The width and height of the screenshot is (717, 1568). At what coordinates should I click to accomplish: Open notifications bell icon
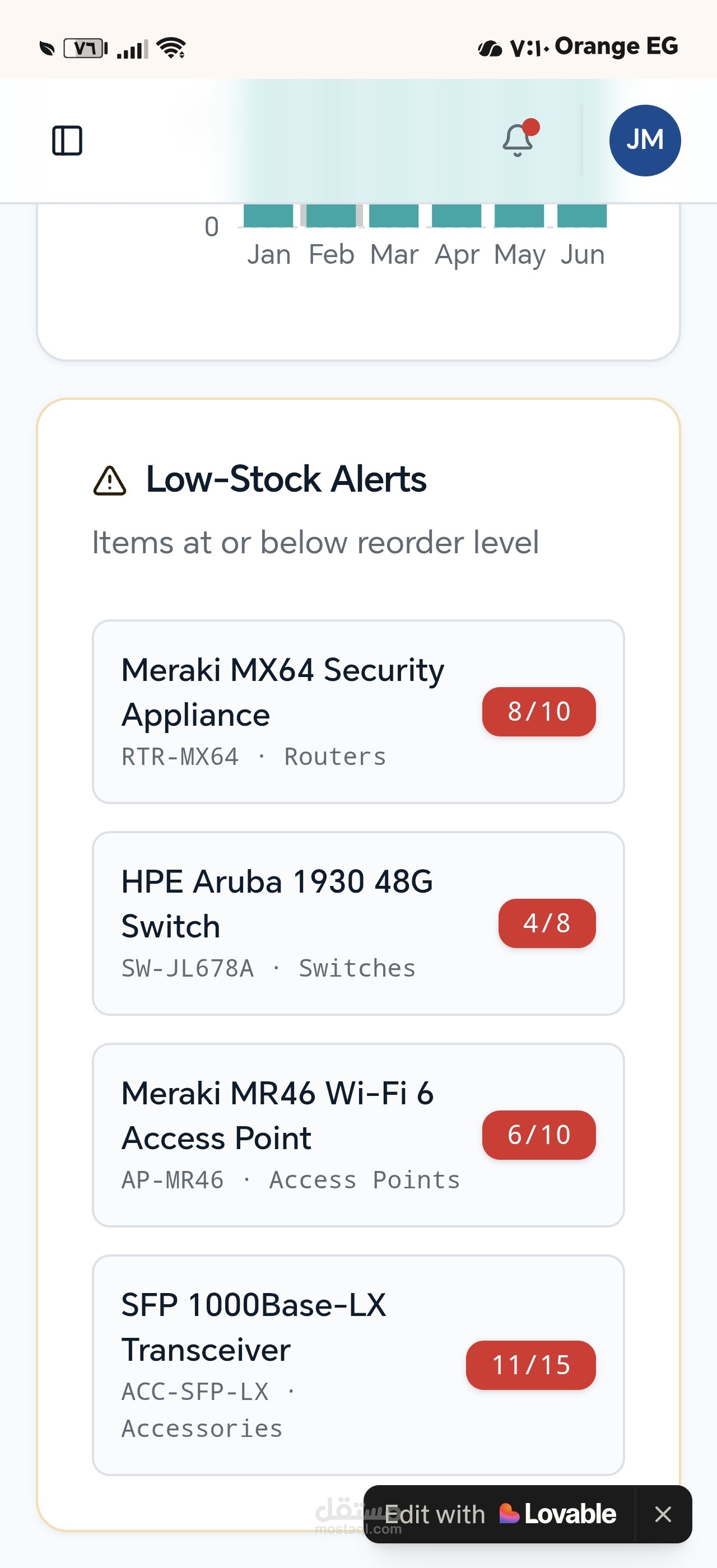click(x=518, y=139)
